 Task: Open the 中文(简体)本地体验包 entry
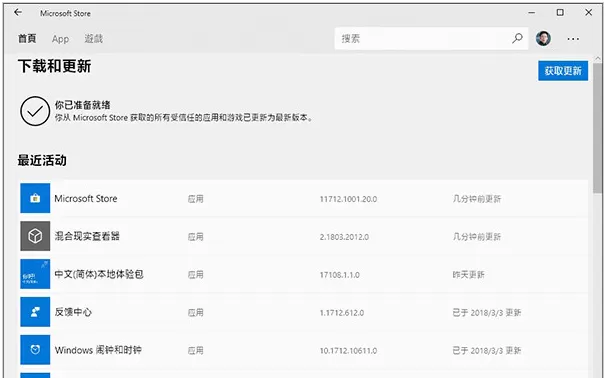304,274
